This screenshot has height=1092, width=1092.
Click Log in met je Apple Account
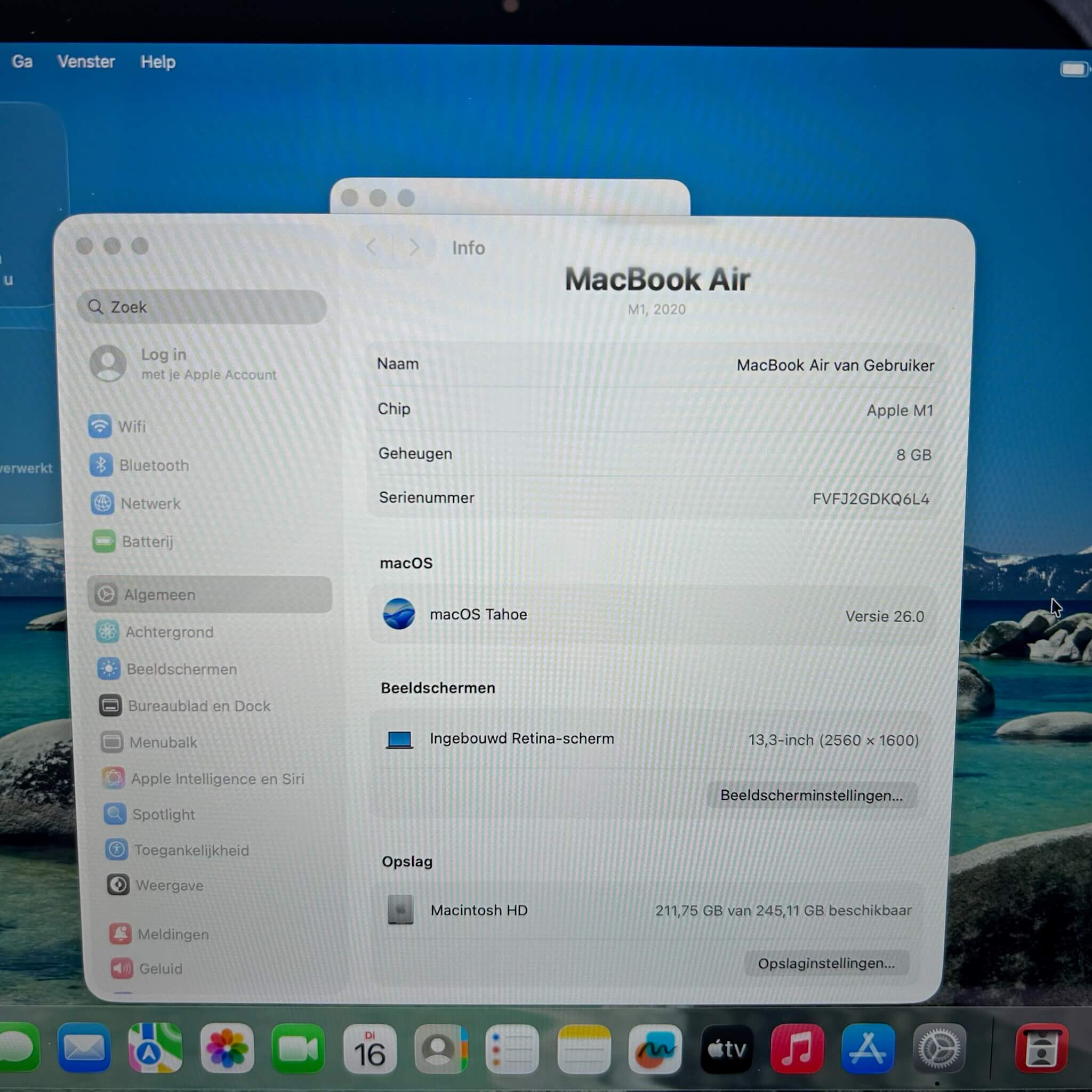click(184, 364)
